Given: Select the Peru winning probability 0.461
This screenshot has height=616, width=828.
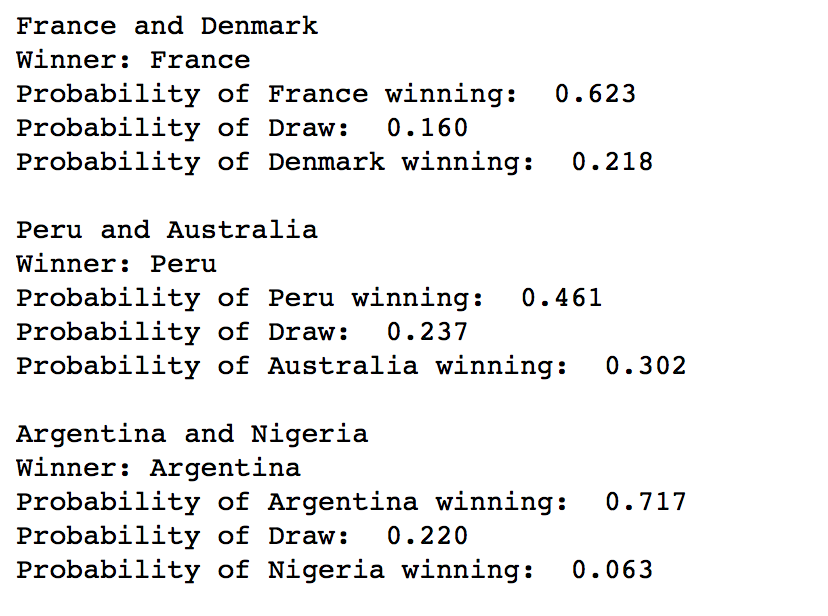Looking at the screenshot, I should [561, 298].
